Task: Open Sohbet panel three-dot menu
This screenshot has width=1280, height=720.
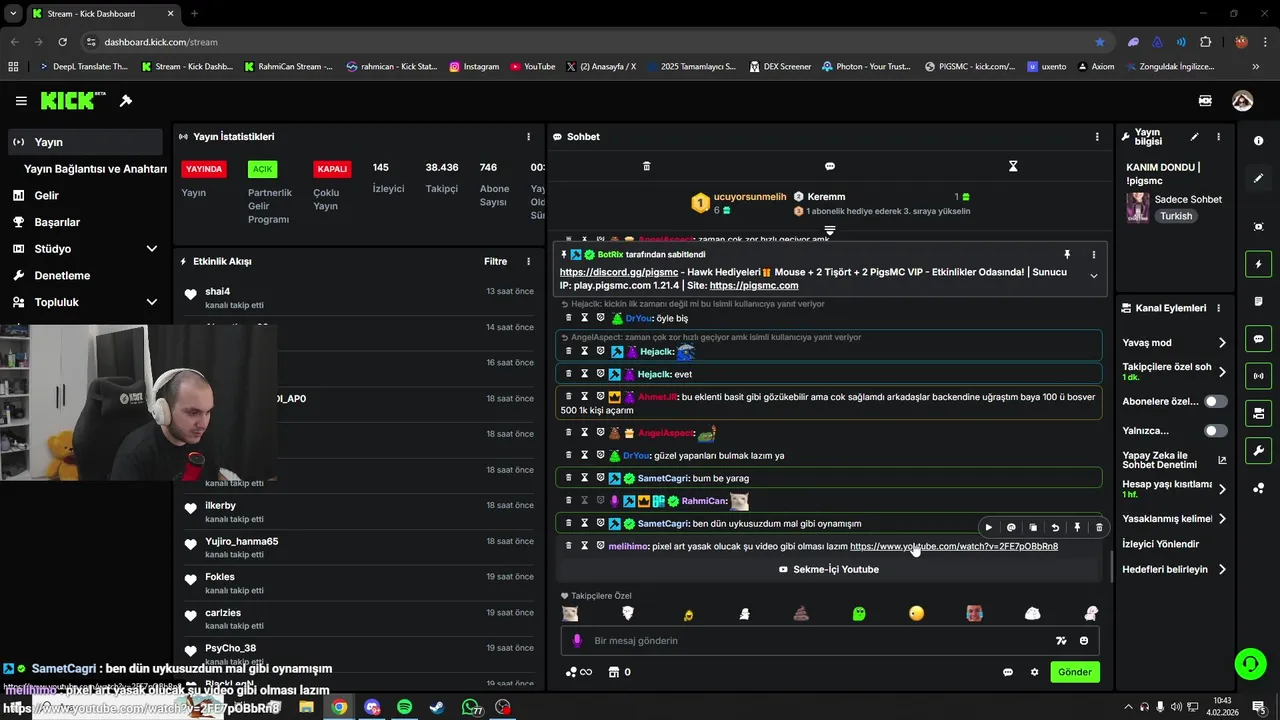Action: 1097,137
